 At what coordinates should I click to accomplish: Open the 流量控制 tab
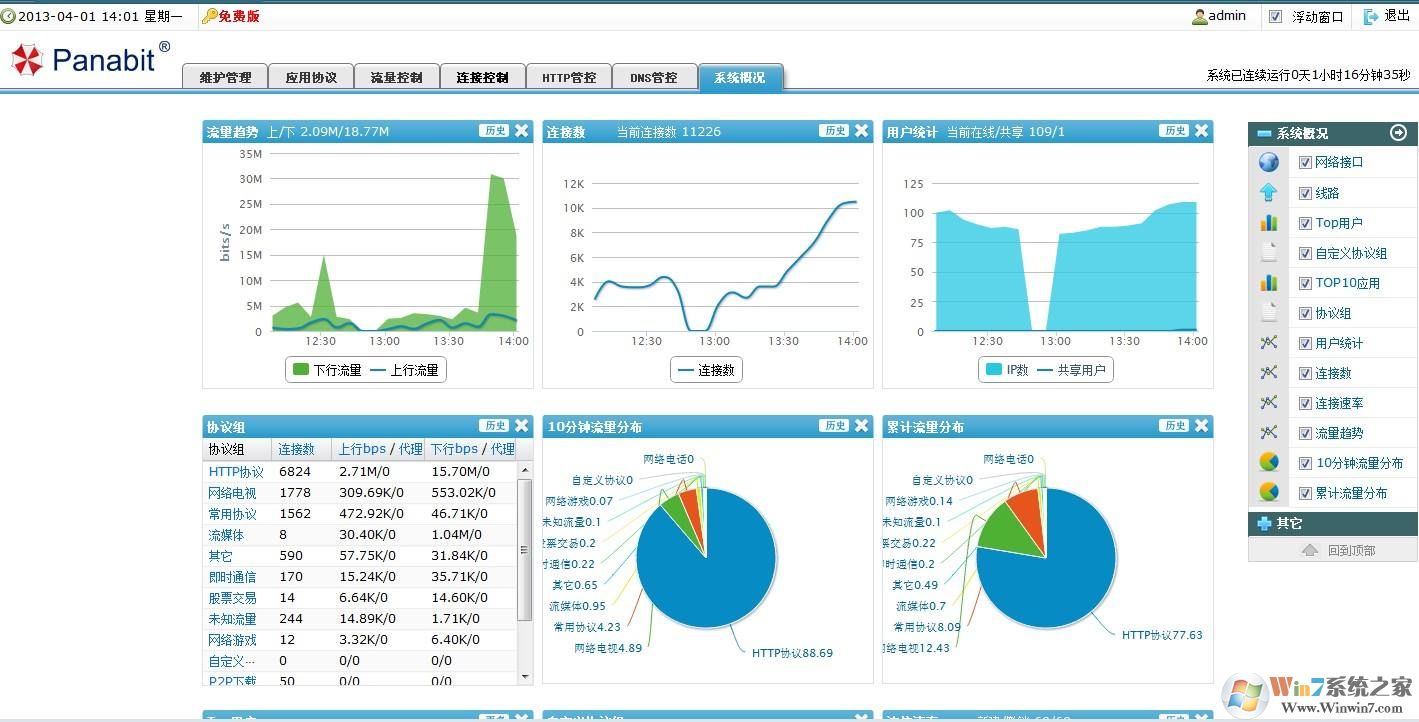click(x=396, y=77)
